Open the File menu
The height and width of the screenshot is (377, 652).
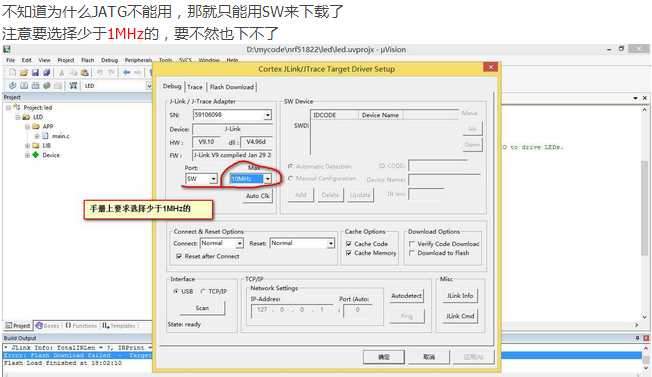point(10,60)
